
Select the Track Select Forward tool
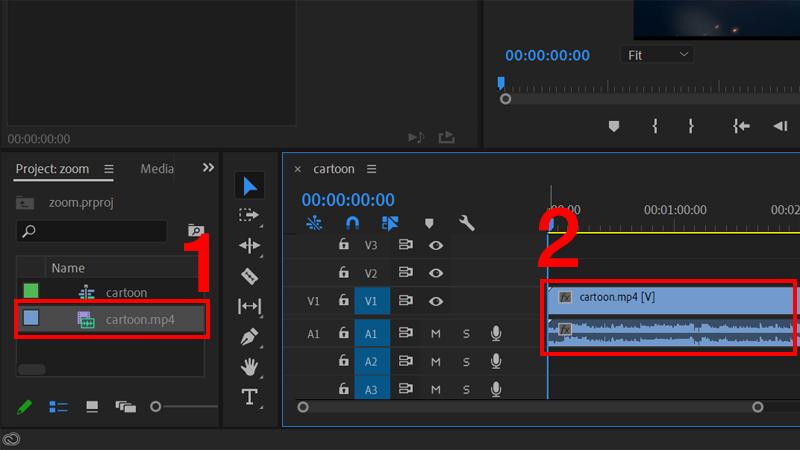[x=249, y=215]
